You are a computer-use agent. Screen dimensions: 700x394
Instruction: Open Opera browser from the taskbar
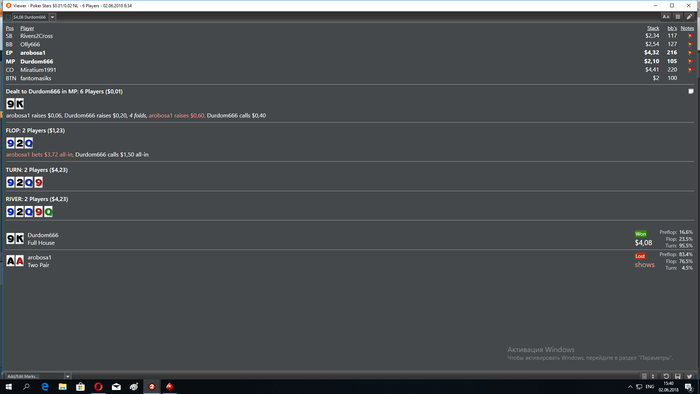point(98,386)
